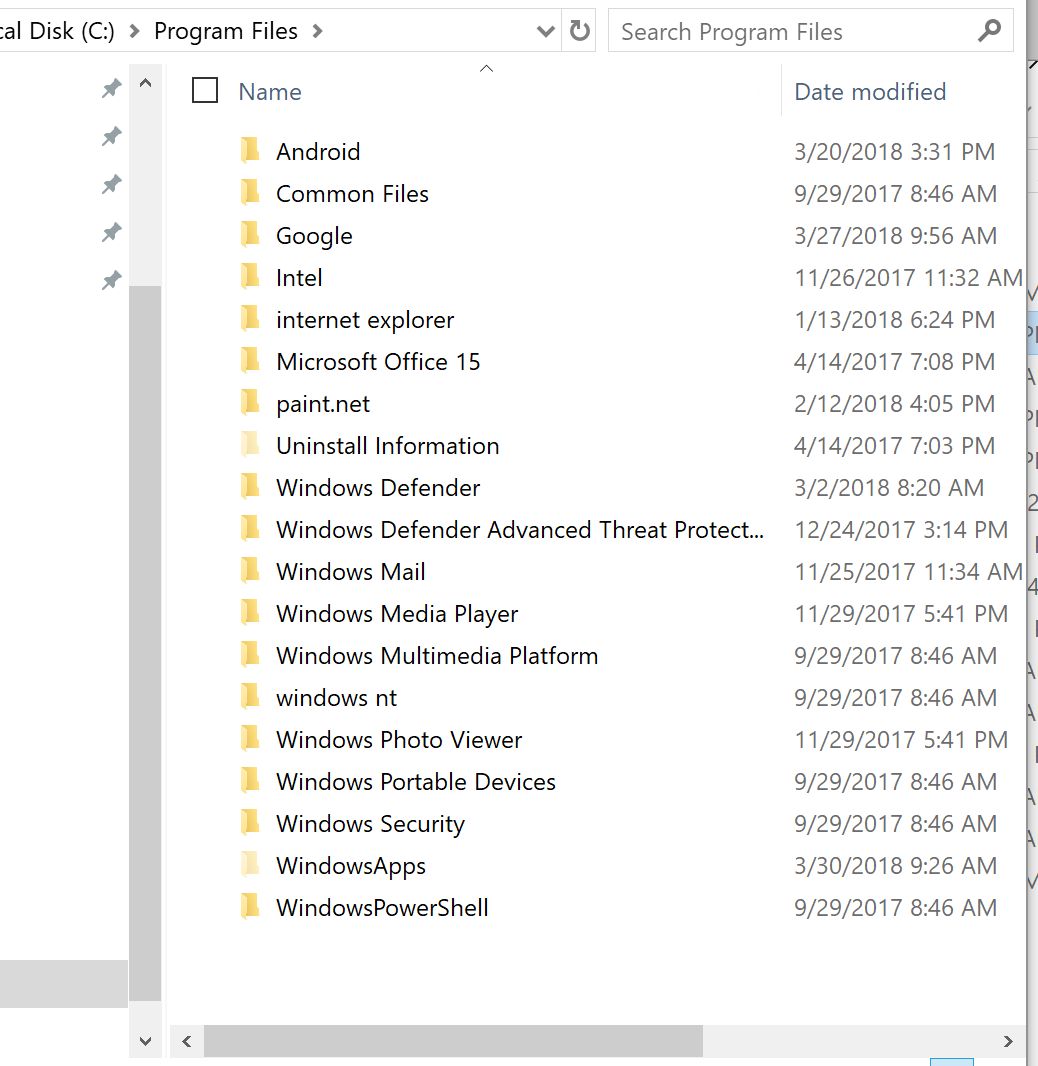The image size is (1038, 1066).
Task: Click the 2/12/2018 4:05 PM date
Action: (895, 404)
